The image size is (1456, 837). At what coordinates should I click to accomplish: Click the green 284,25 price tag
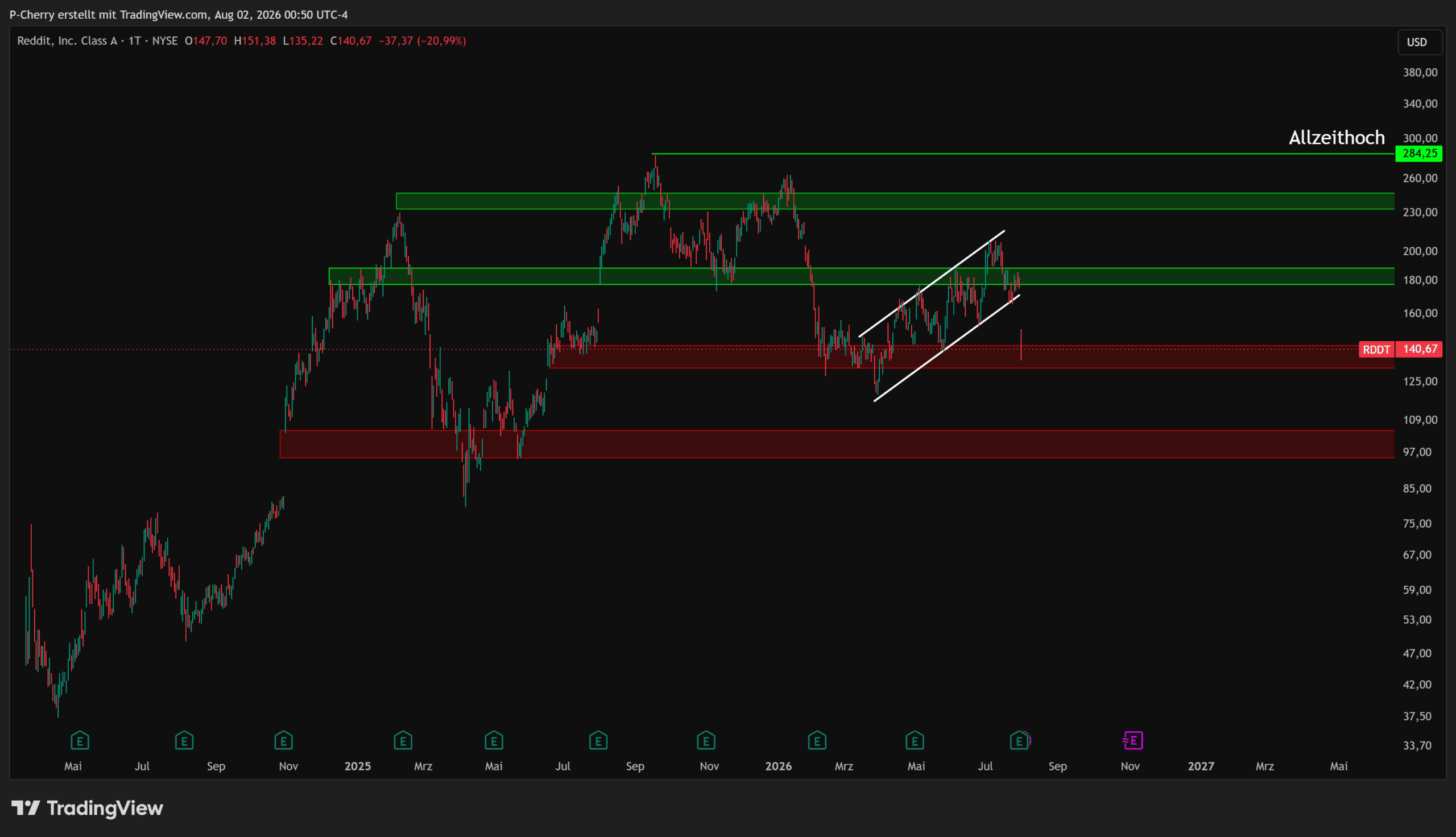pos(1419,154)
